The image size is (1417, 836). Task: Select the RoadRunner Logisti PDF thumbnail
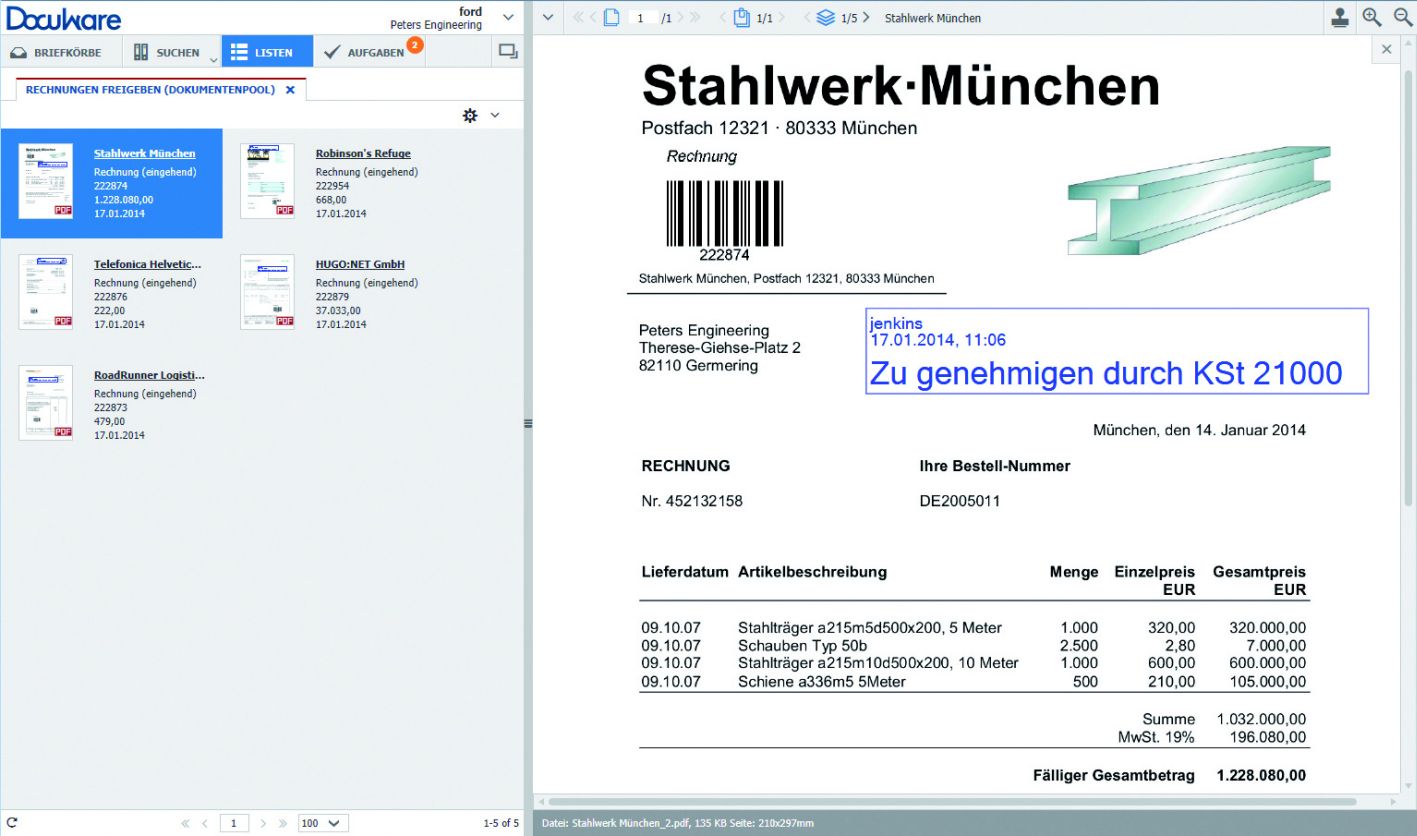click(x=46, y=403)
